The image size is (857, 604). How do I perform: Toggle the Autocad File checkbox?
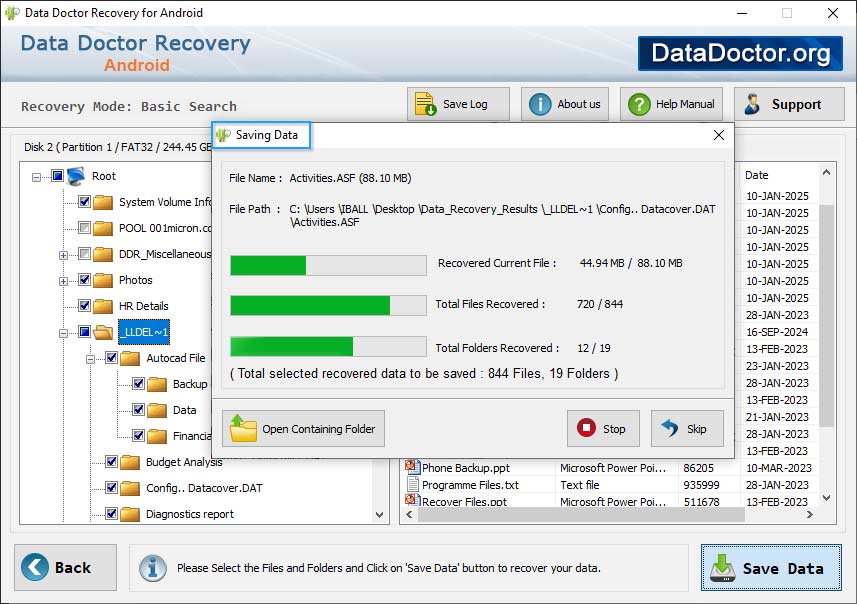(x=111, y=357)
